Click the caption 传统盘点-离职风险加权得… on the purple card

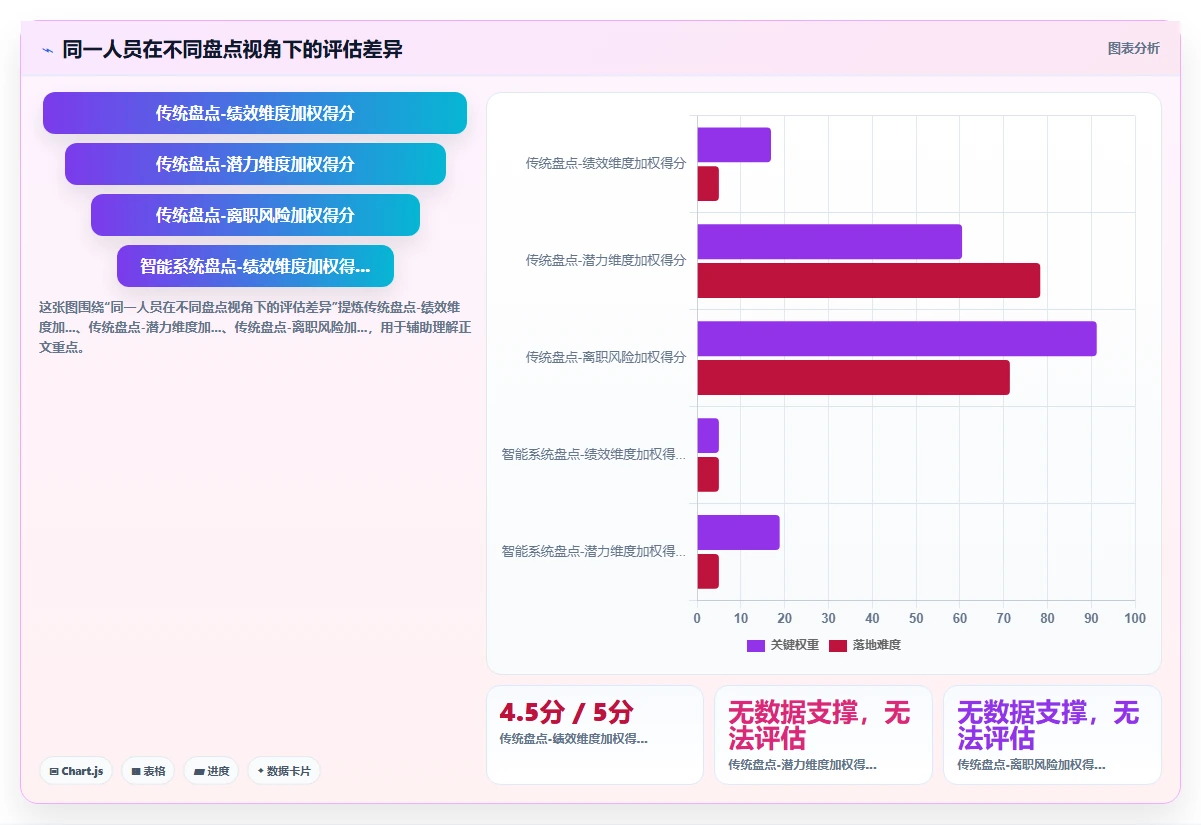coord(1031,765)
